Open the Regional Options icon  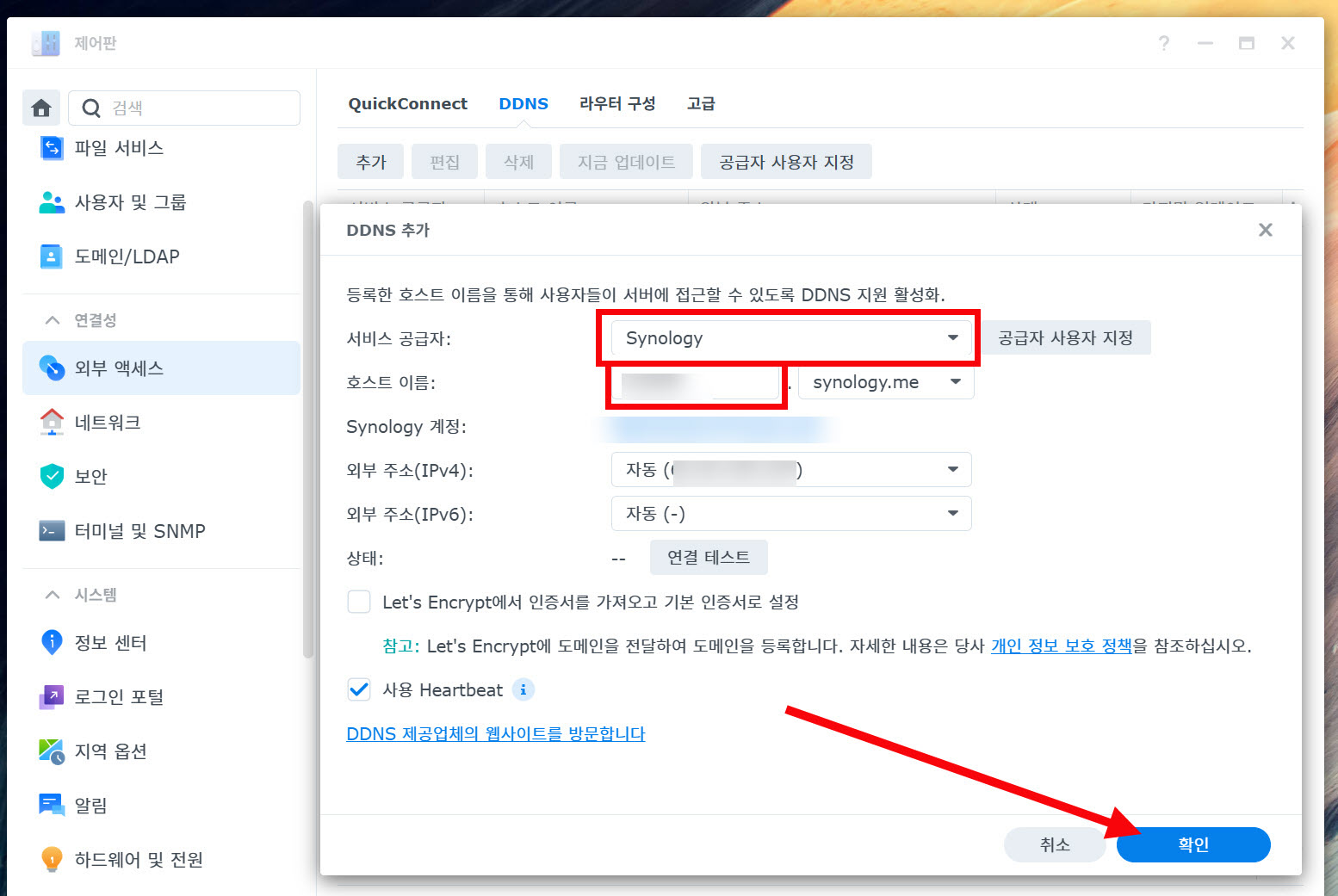[x=52, y=751]
